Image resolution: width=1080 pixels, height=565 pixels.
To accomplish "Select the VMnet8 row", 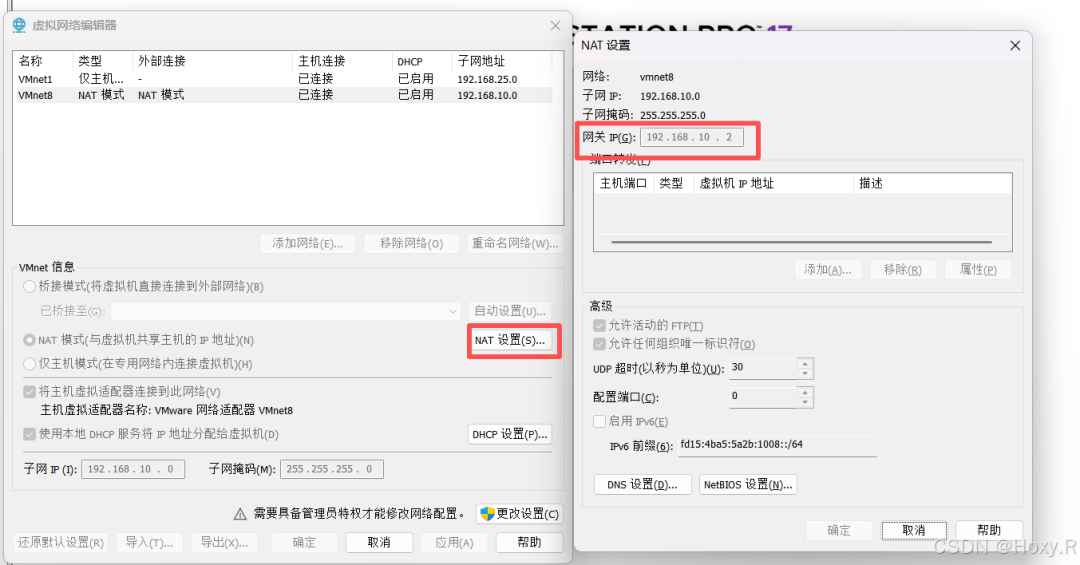I will coord(283,95).
